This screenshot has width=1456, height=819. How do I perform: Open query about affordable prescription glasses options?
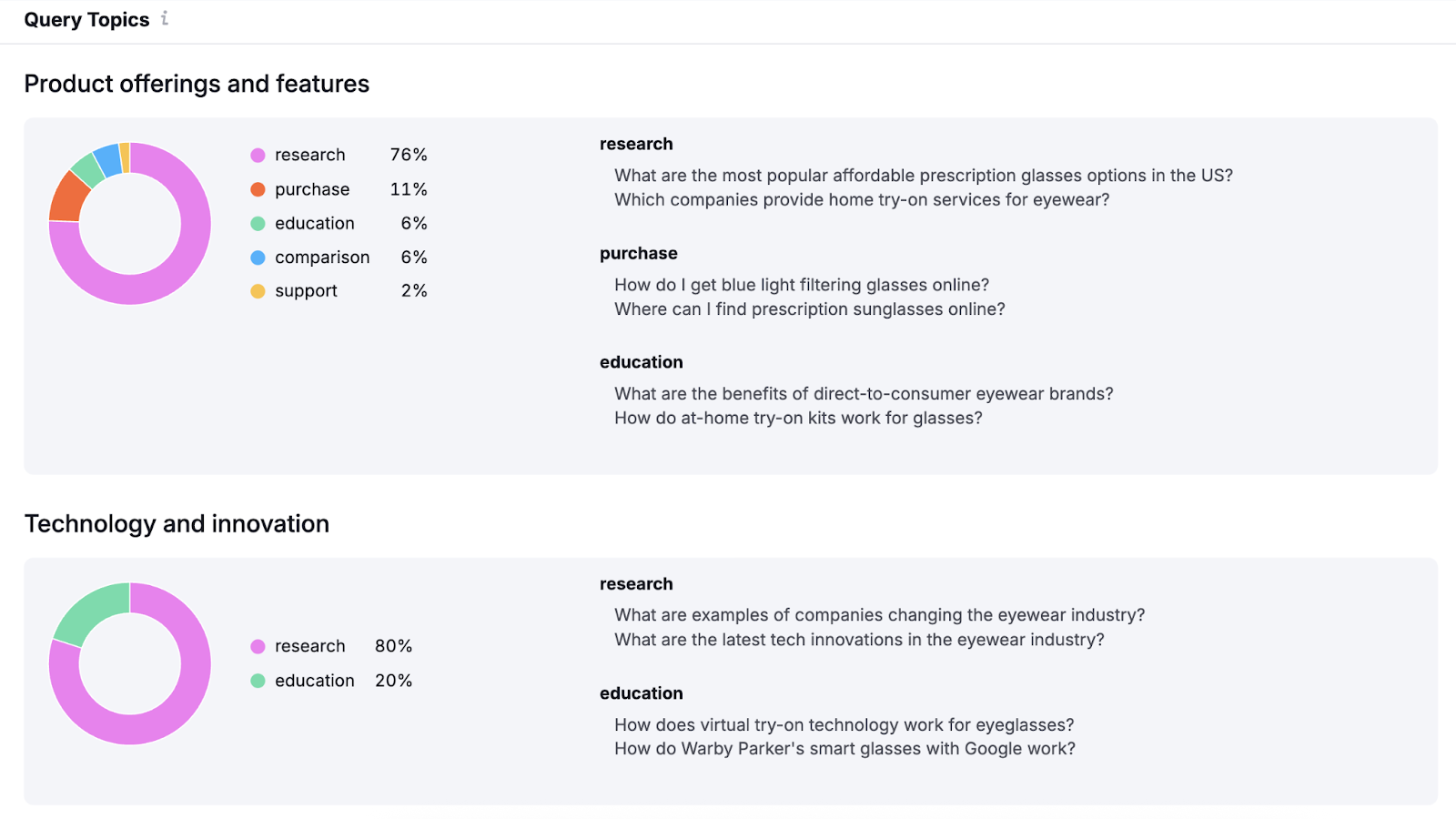923,176
